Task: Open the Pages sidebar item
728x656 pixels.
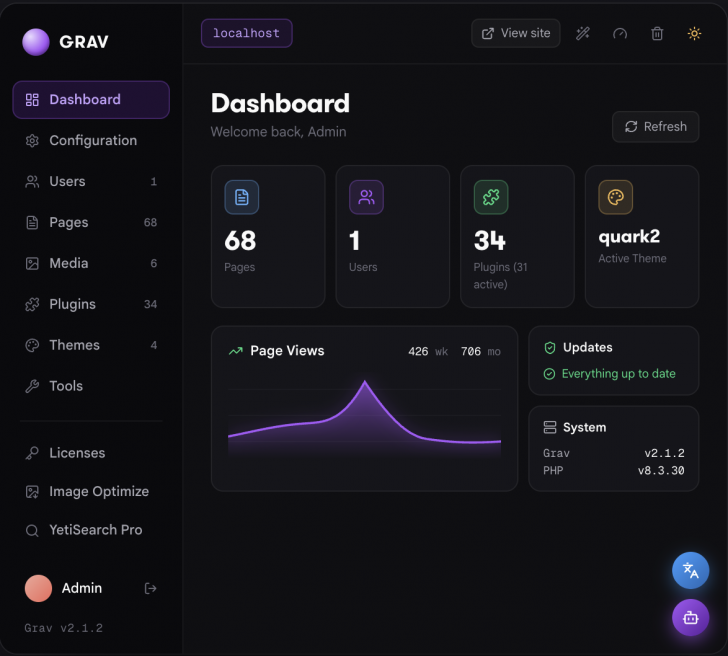Action: pyautogui.click(x=91, y=222)
